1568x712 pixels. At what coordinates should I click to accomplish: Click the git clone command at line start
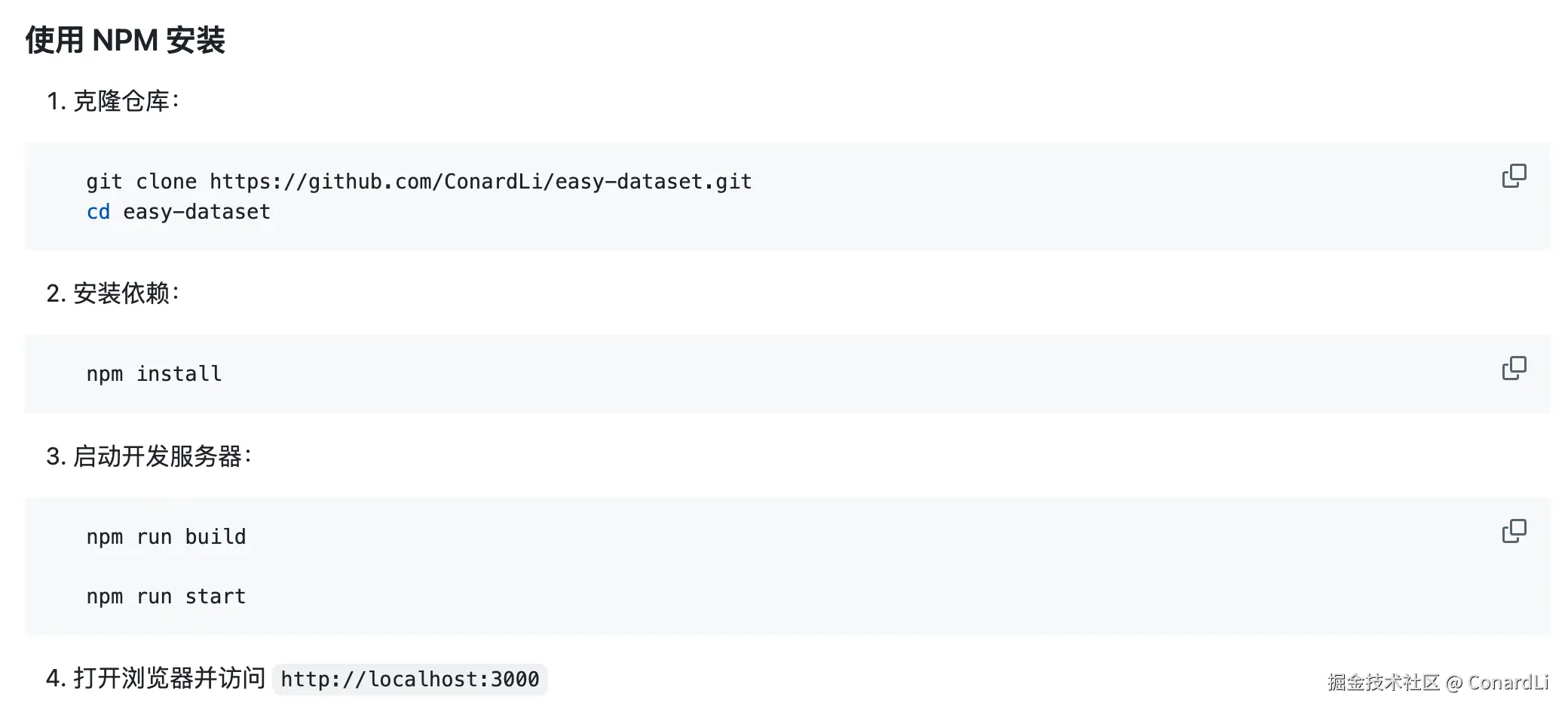[141, 182]
